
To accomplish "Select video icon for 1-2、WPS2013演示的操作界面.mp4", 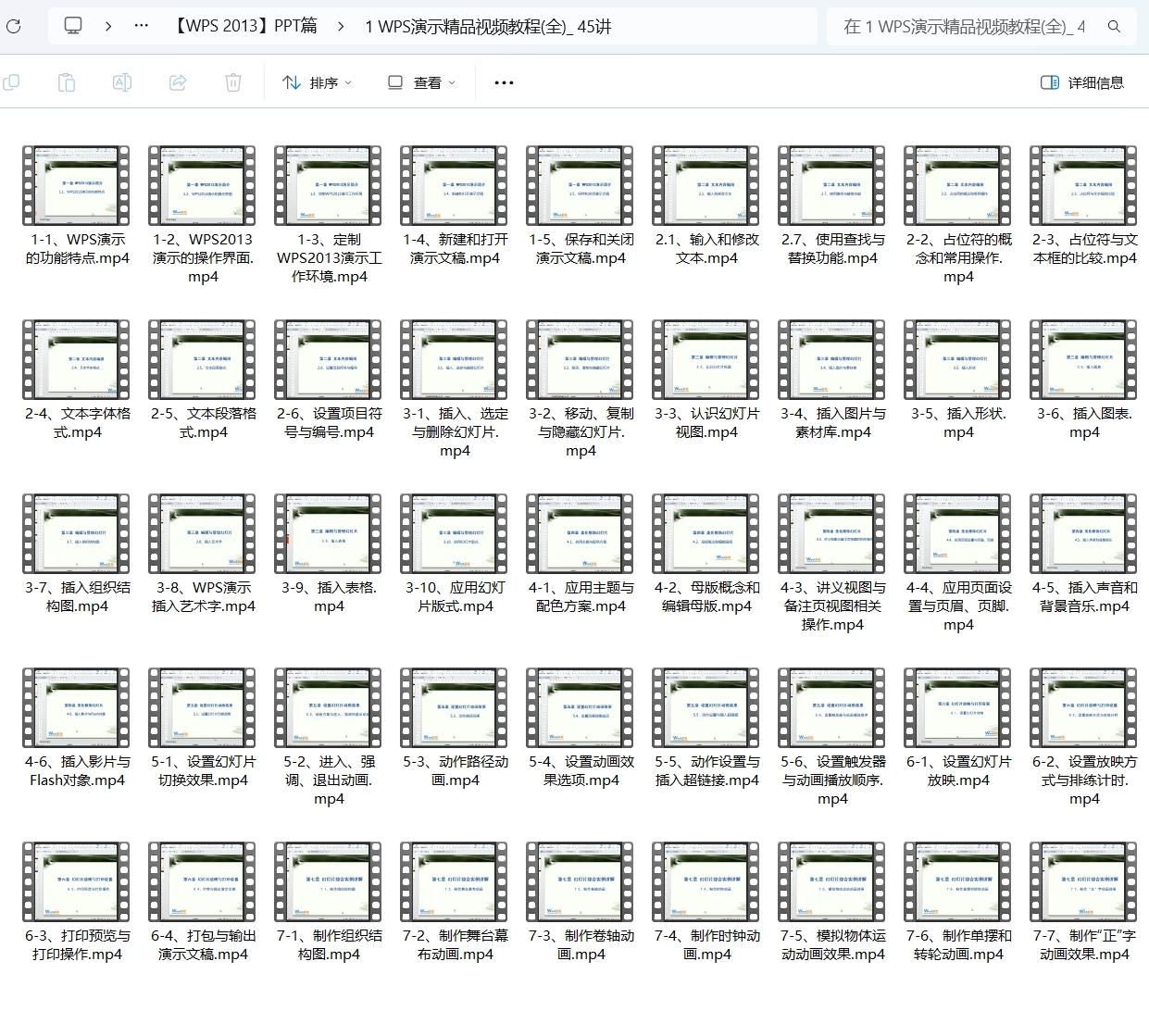I will point(203,186).
